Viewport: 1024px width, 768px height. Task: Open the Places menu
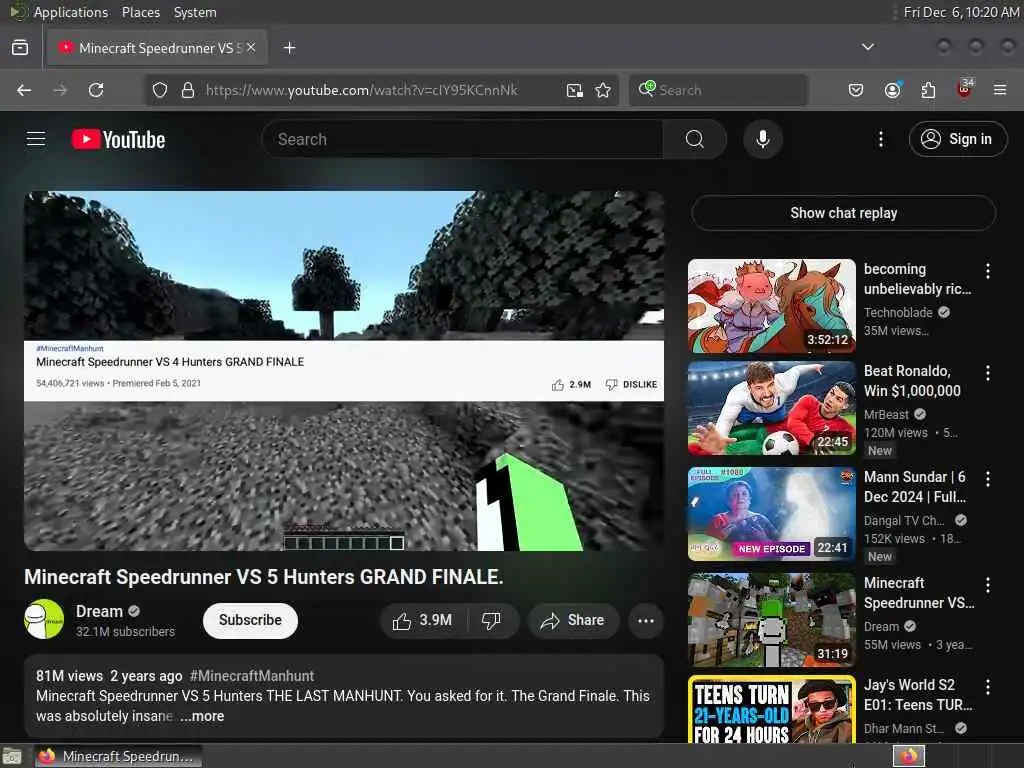pos(140,12)
